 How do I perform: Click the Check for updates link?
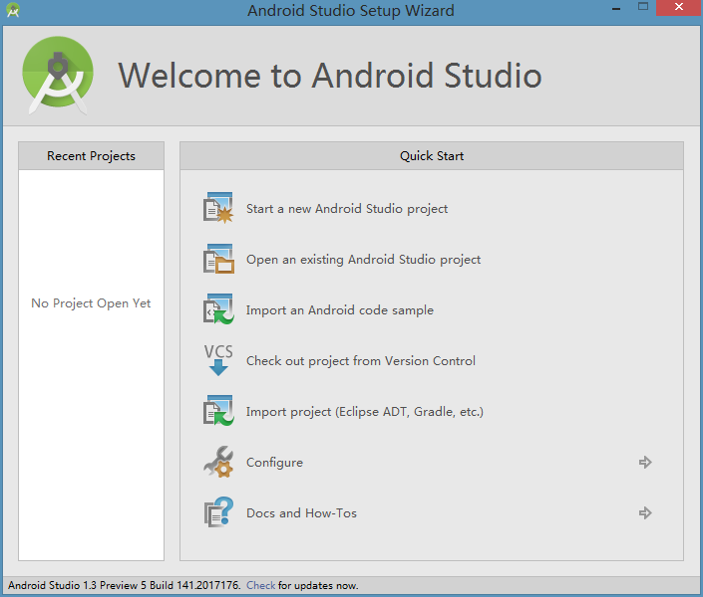point(260,585)
